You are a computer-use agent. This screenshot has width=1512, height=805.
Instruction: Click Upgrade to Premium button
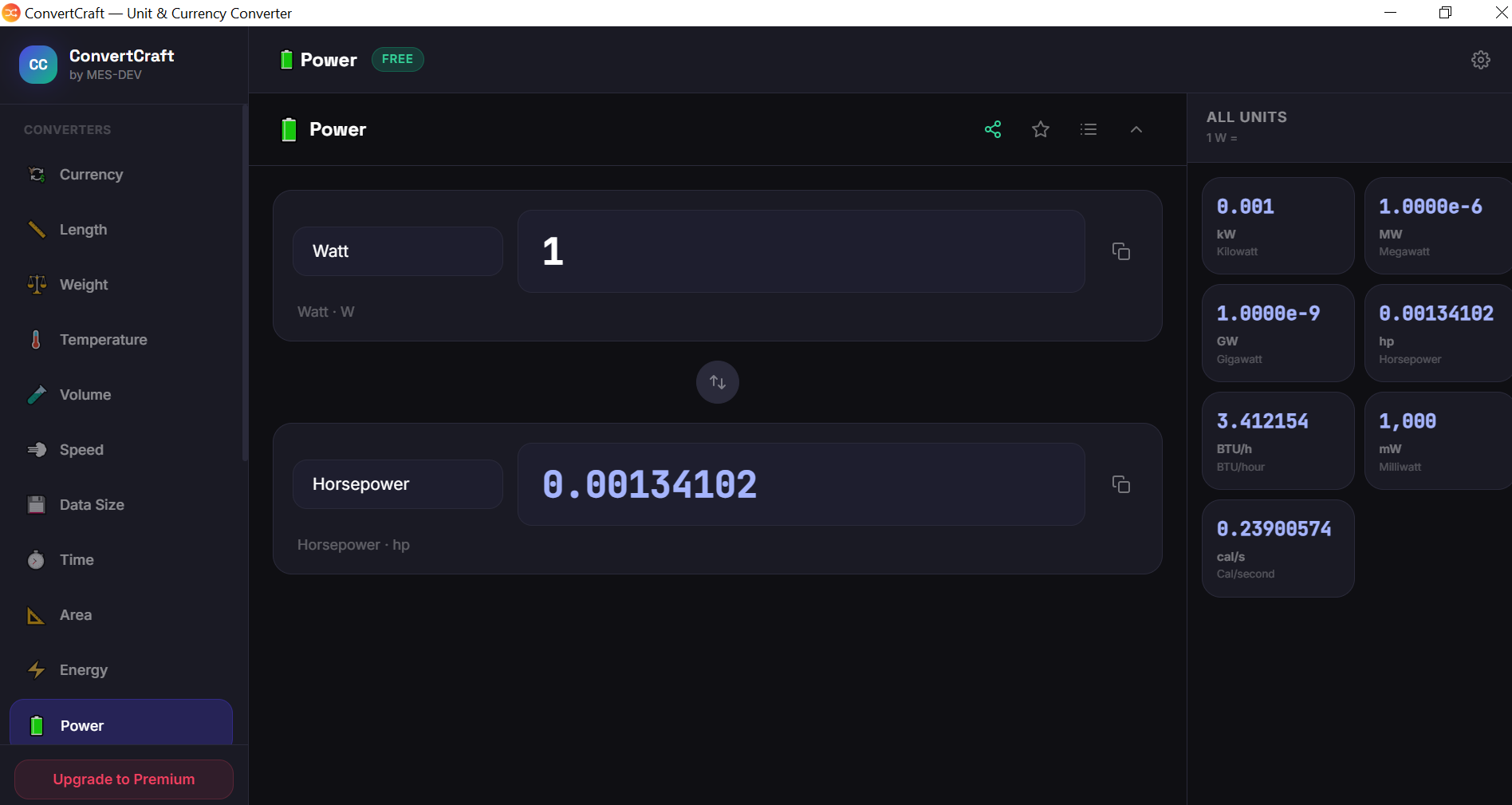tap(124, 779)
